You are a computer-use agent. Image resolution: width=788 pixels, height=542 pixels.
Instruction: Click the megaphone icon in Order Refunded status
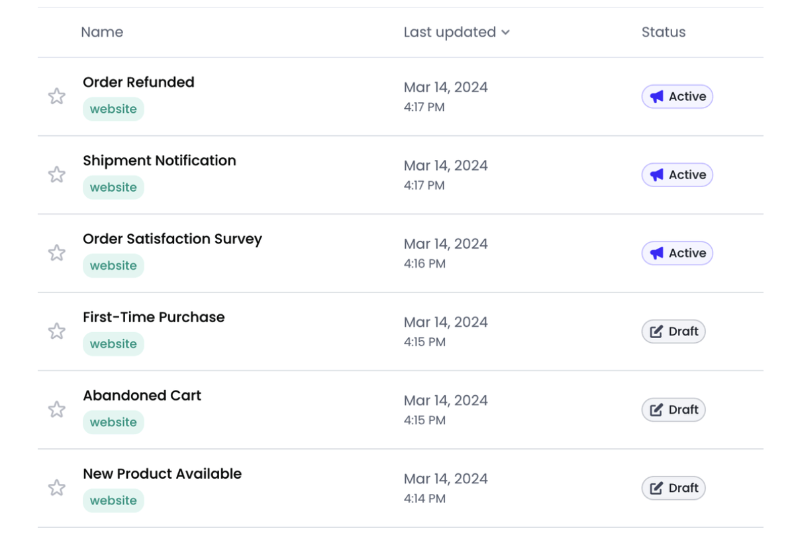[x=656, y=97]
